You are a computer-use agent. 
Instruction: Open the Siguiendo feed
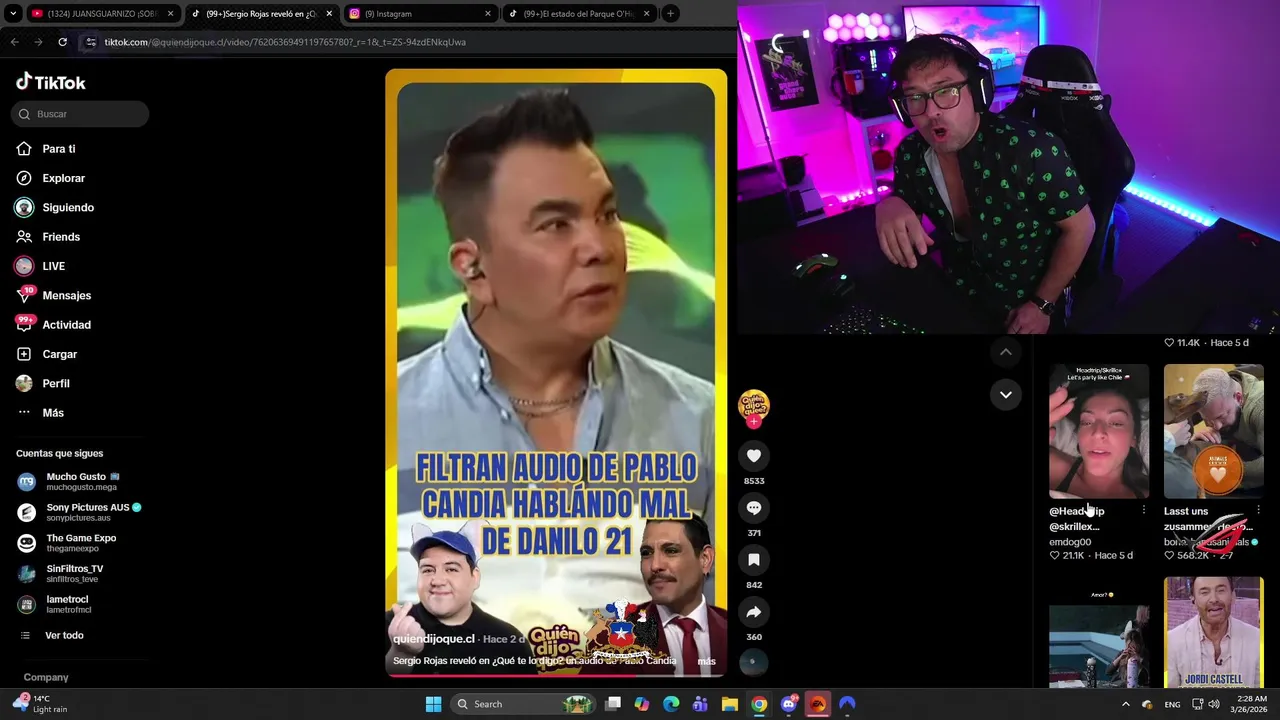tap(67, 207)
